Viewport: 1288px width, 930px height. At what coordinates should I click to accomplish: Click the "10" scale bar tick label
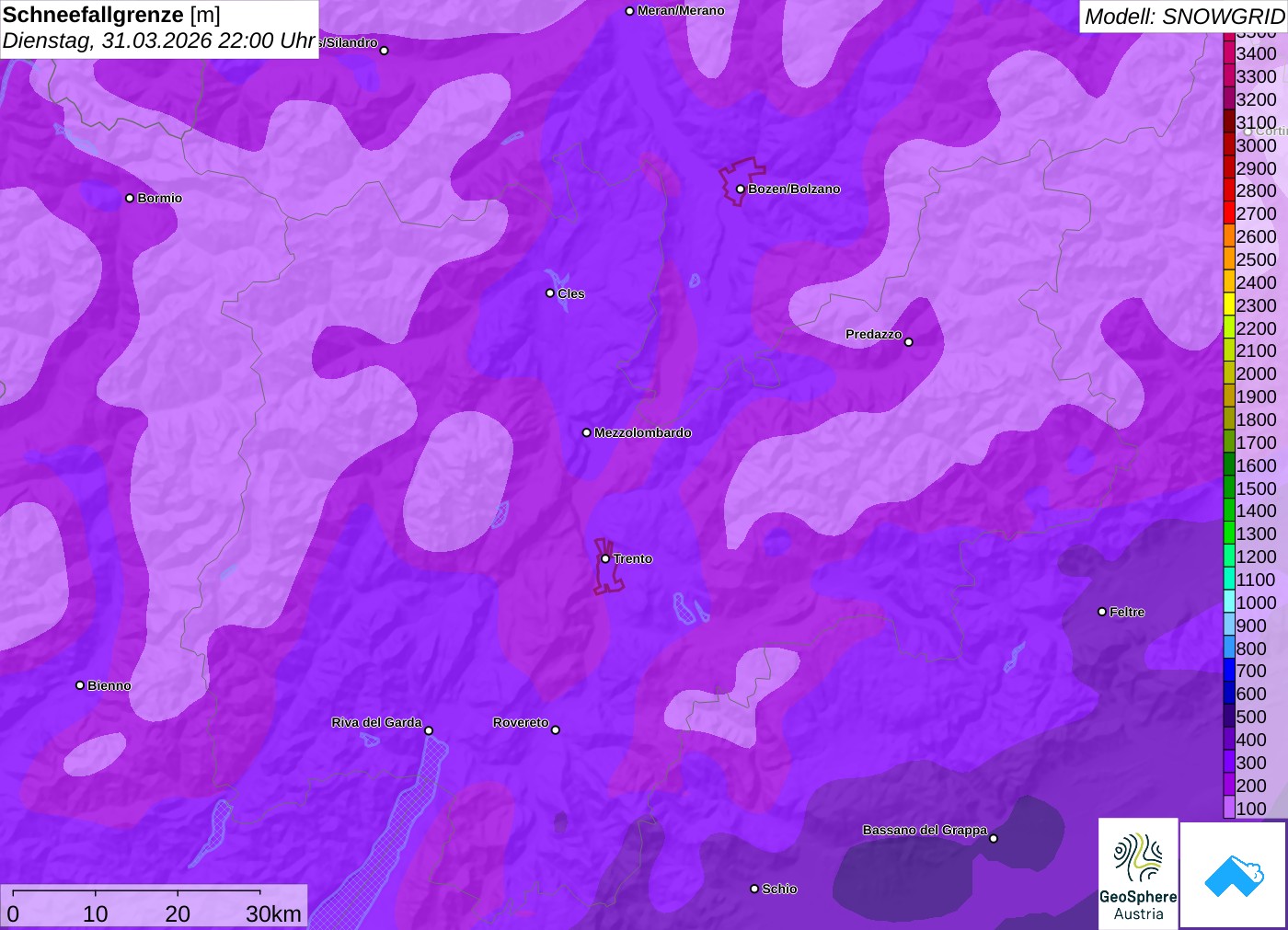point(96,913)
